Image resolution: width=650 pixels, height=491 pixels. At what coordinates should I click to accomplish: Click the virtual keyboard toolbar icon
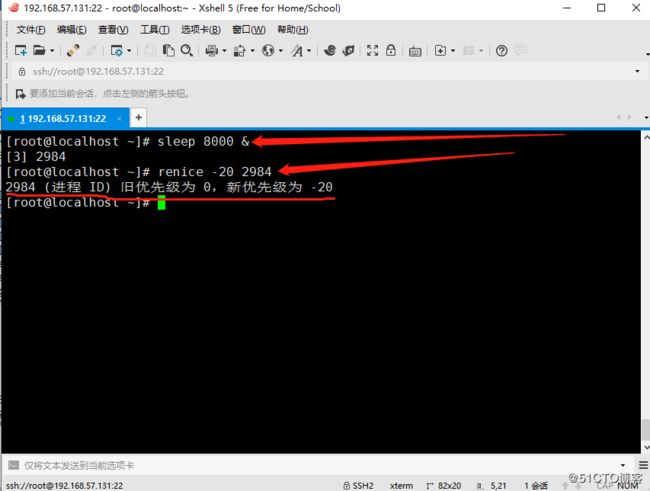415,51
